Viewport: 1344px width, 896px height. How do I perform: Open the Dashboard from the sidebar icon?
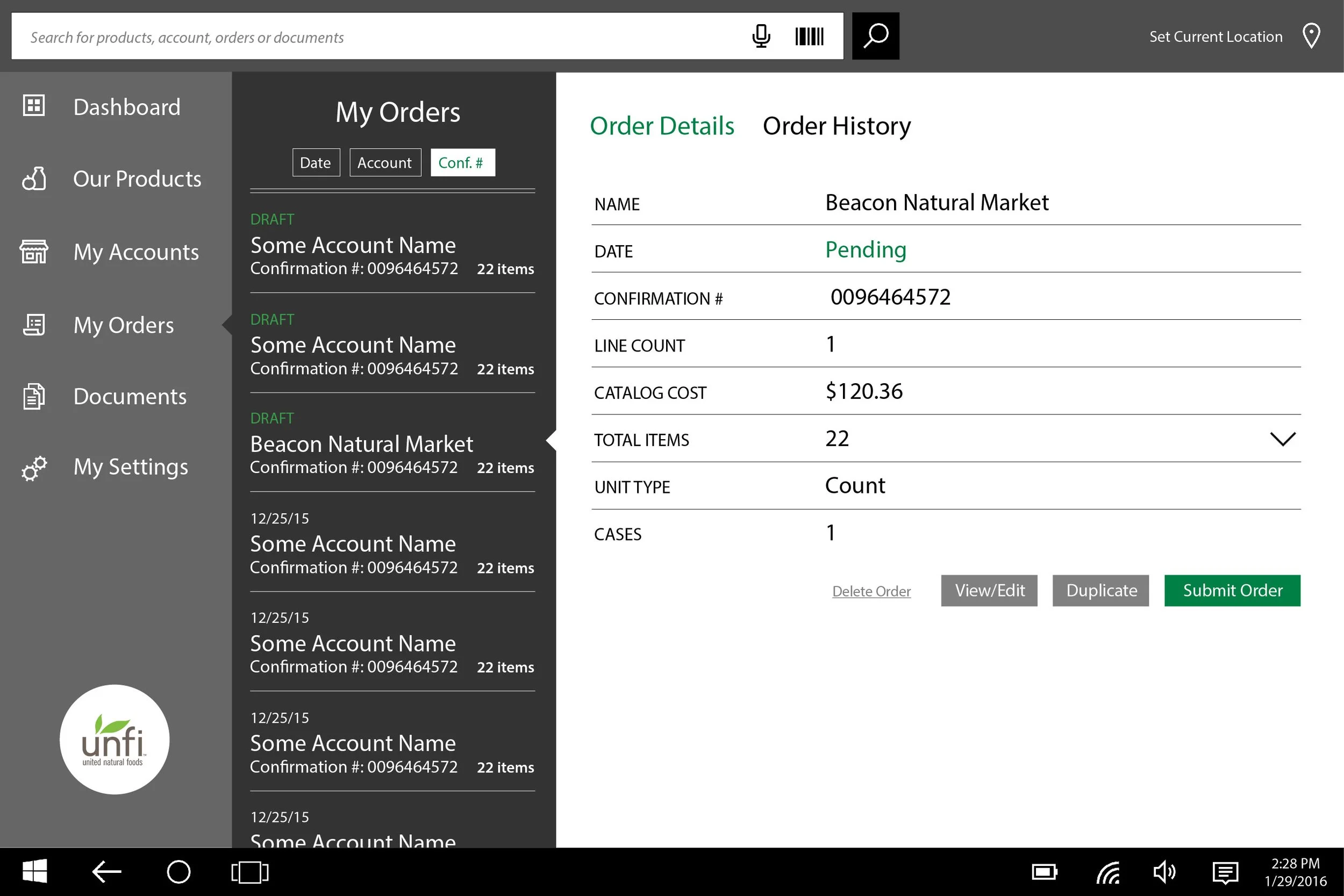(33, 106)
